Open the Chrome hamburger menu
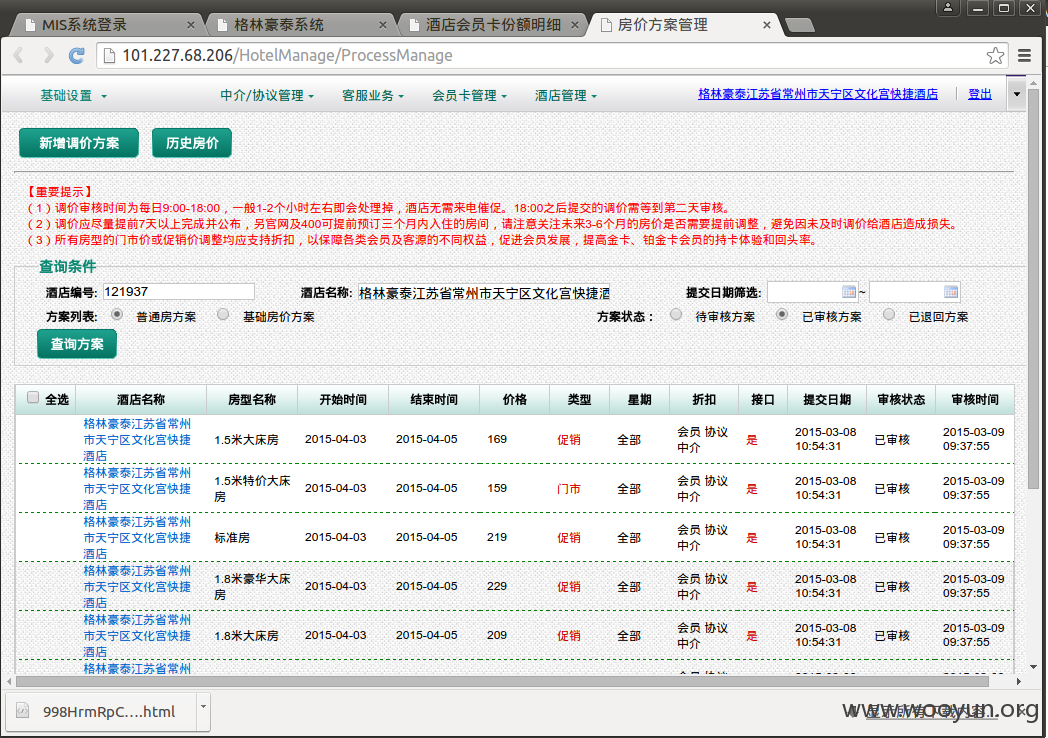Screen dimensions: 1048x738 [1025, 55]
